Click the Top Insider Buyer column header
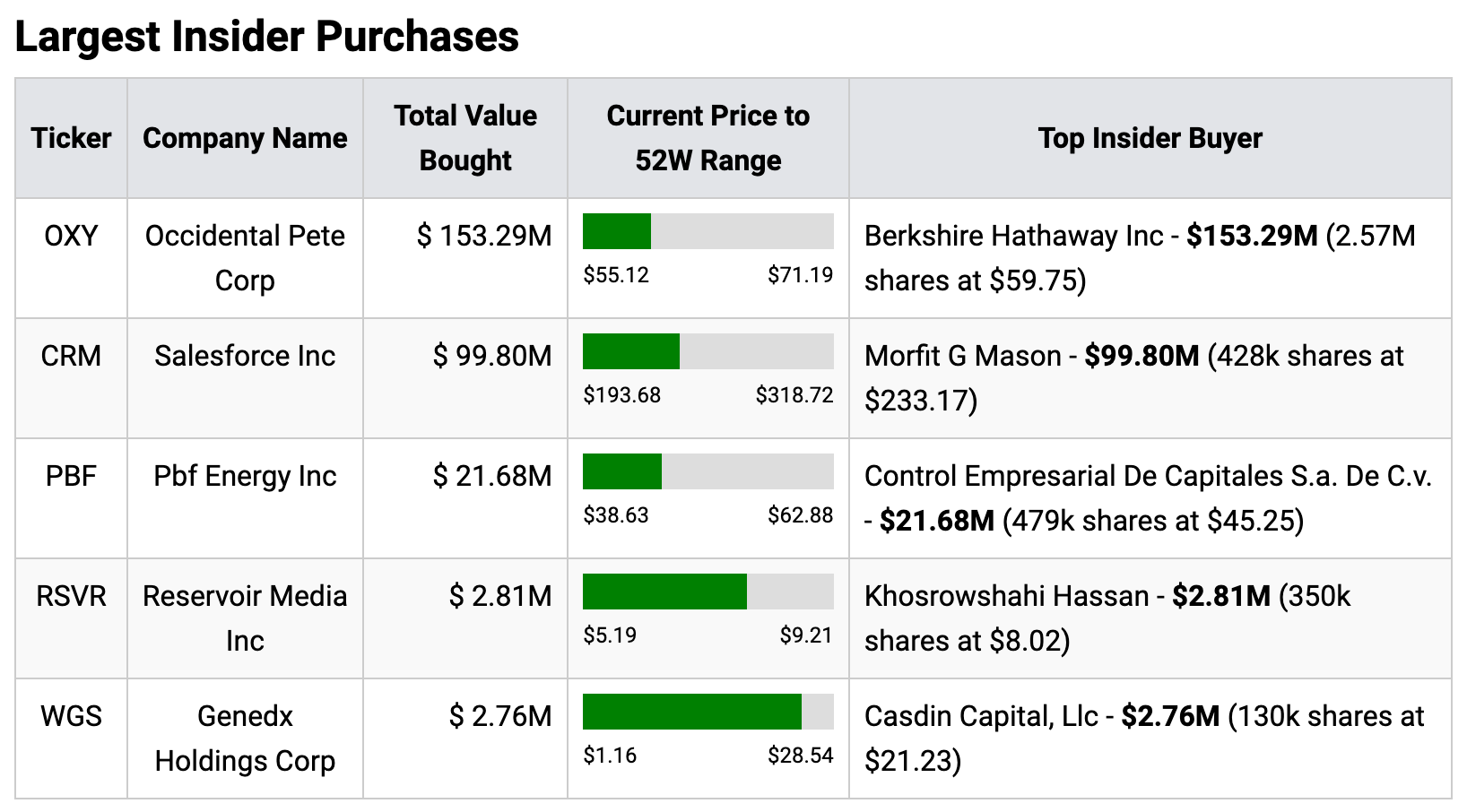This screenshot has width=1467, height=812. [x=1150, y=138]
